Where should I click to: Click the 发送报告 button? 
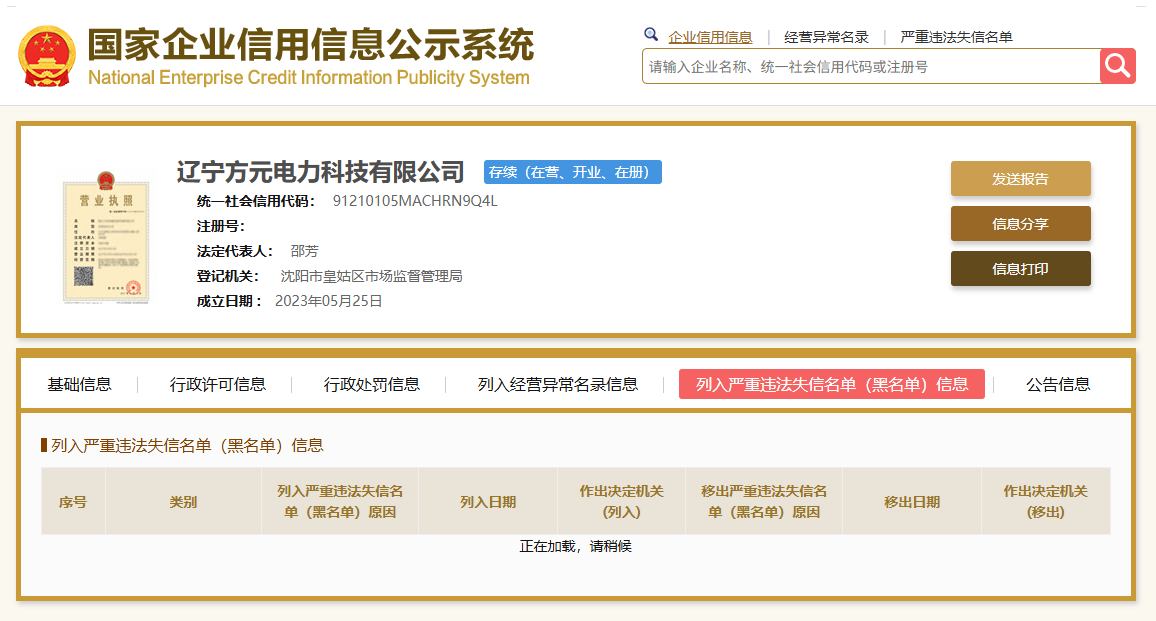pyautogui.click(x=1020, y=178)
